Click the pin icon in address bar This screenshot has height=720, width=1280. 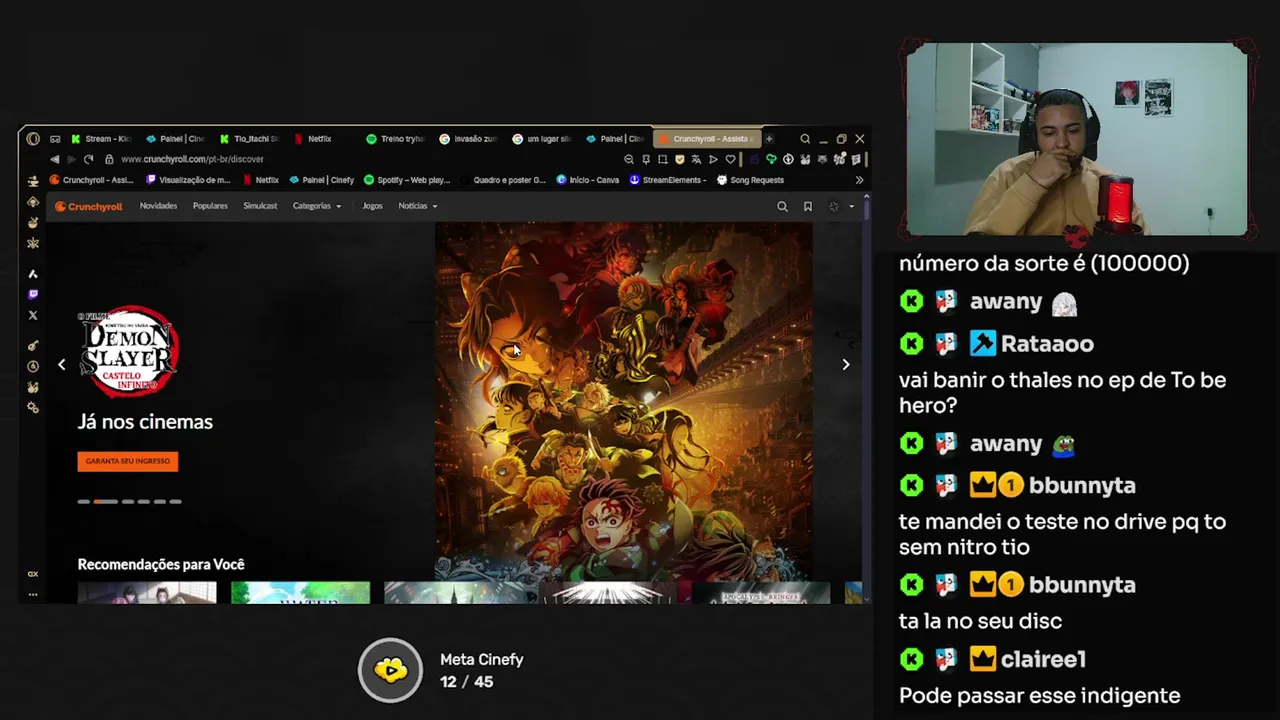click(x=646, y=159)
